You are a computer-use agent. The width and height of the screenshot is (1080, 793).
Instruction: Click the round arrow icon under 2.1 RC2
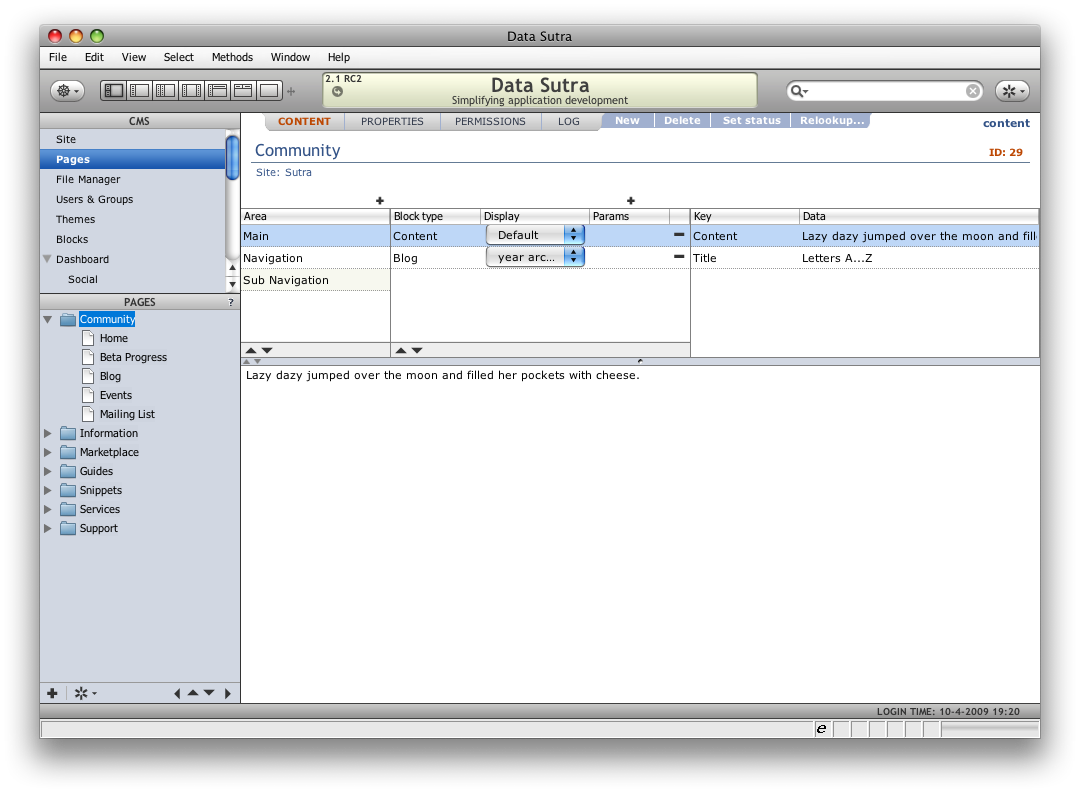(337, 91)
